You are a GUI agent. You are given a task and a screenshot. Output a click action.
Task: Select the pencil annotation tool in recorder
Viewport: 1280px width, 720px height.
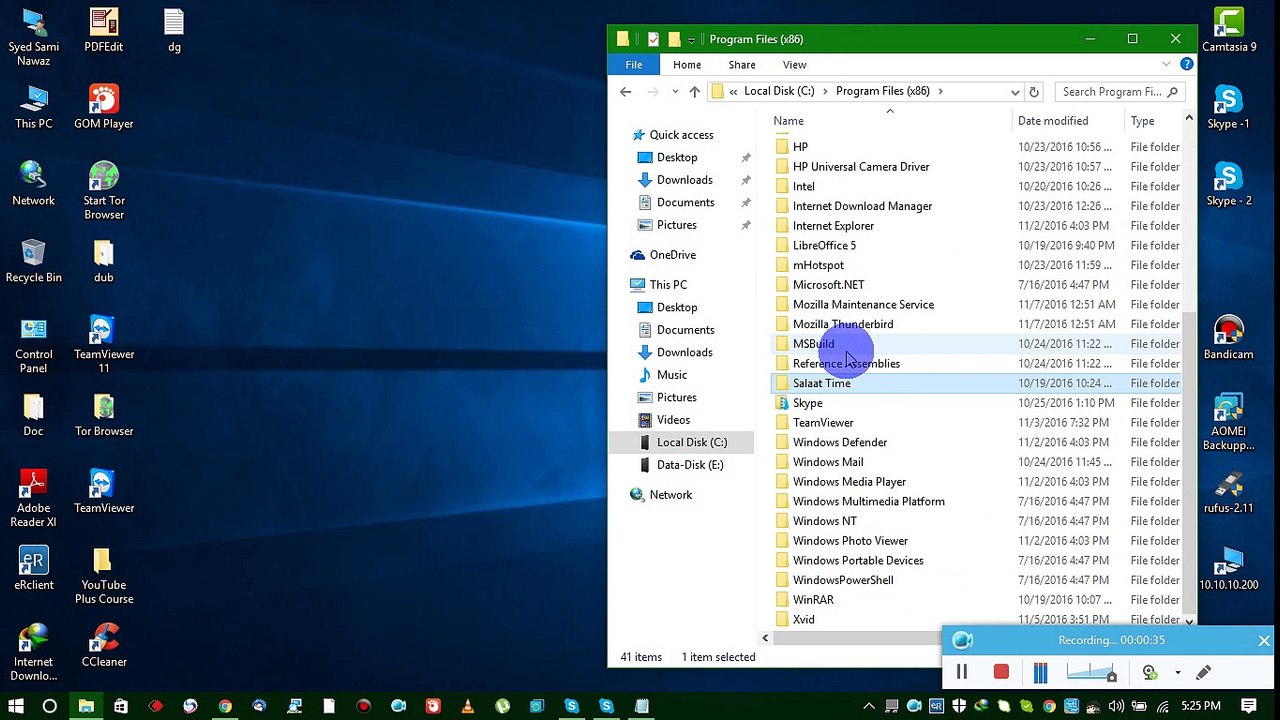coord(1203,672)
